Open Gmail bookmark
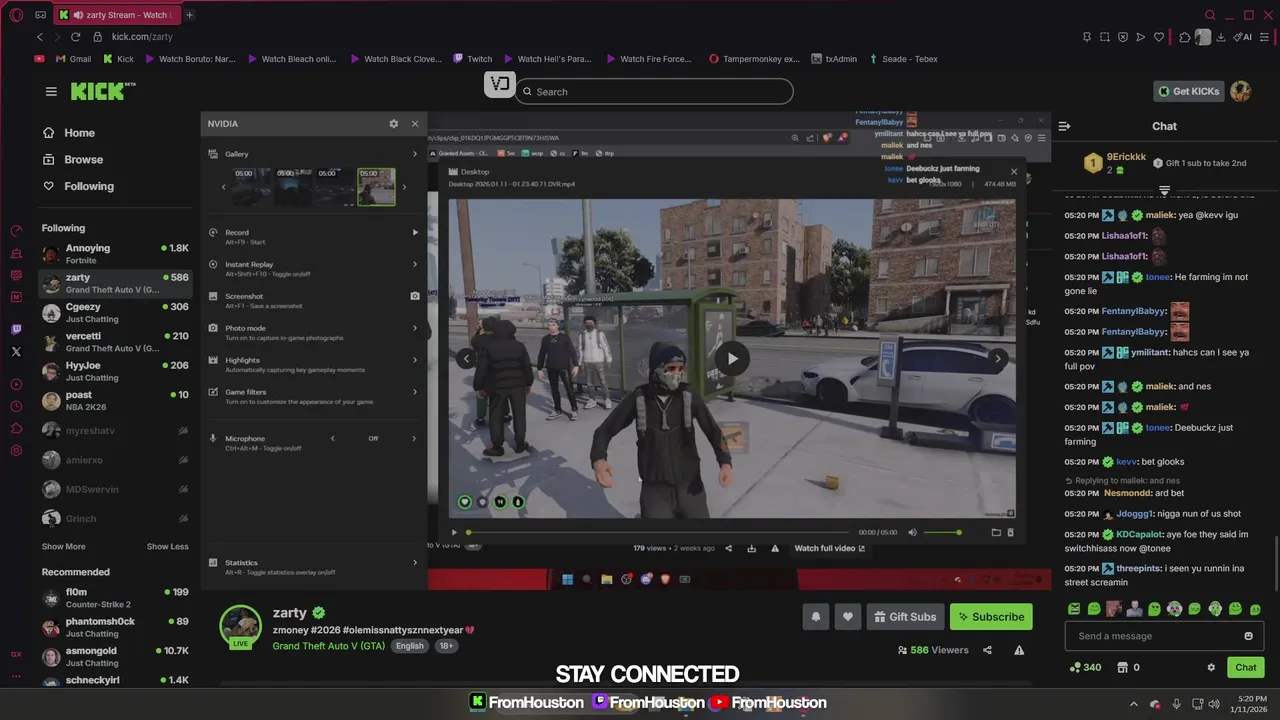Viewport: 1280px width, 720px height. pos(72,59)
